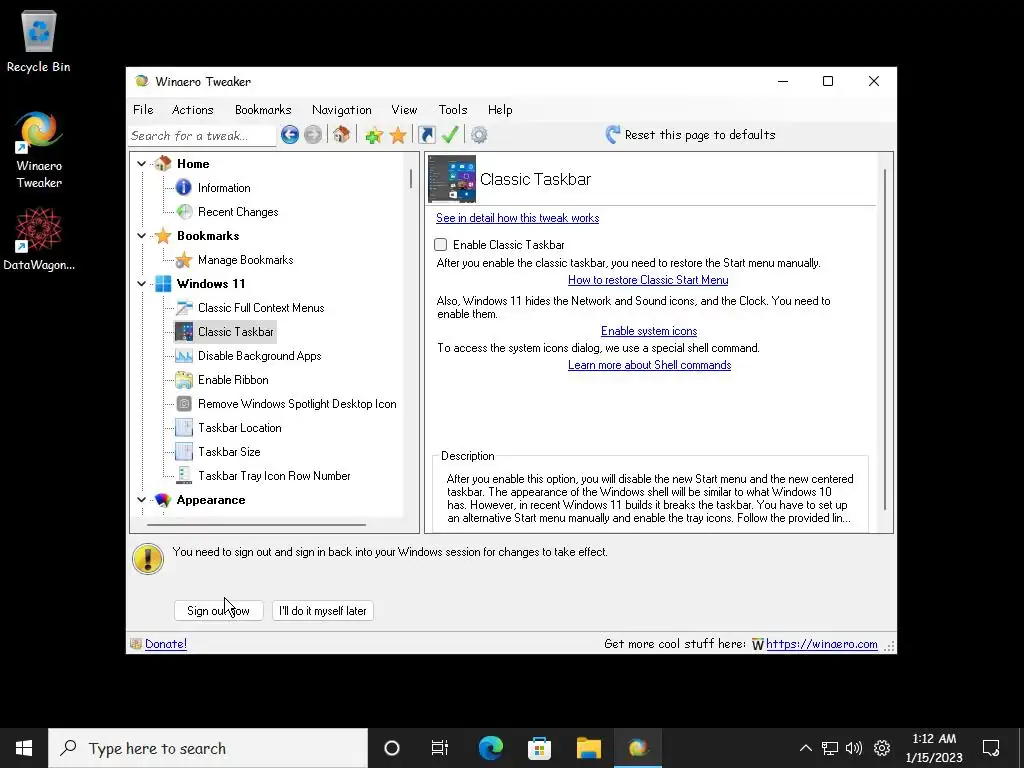The height and width of the screenshot is (768, 1024).
Task: Open See in detail how this tweak works link
Action: (x=517, y=218)
